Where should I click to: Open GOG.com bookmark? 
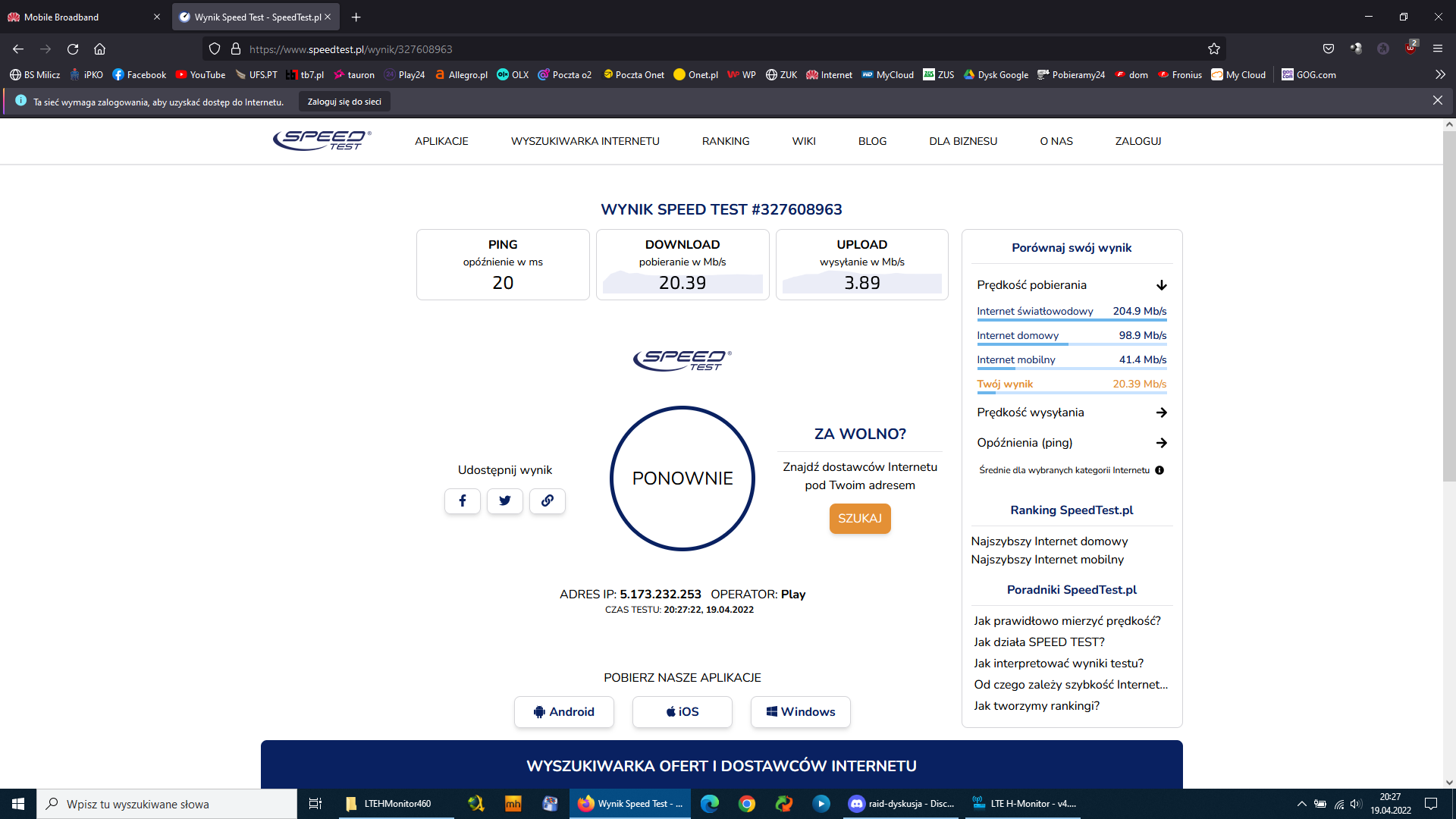click(x=1309, y=74)
